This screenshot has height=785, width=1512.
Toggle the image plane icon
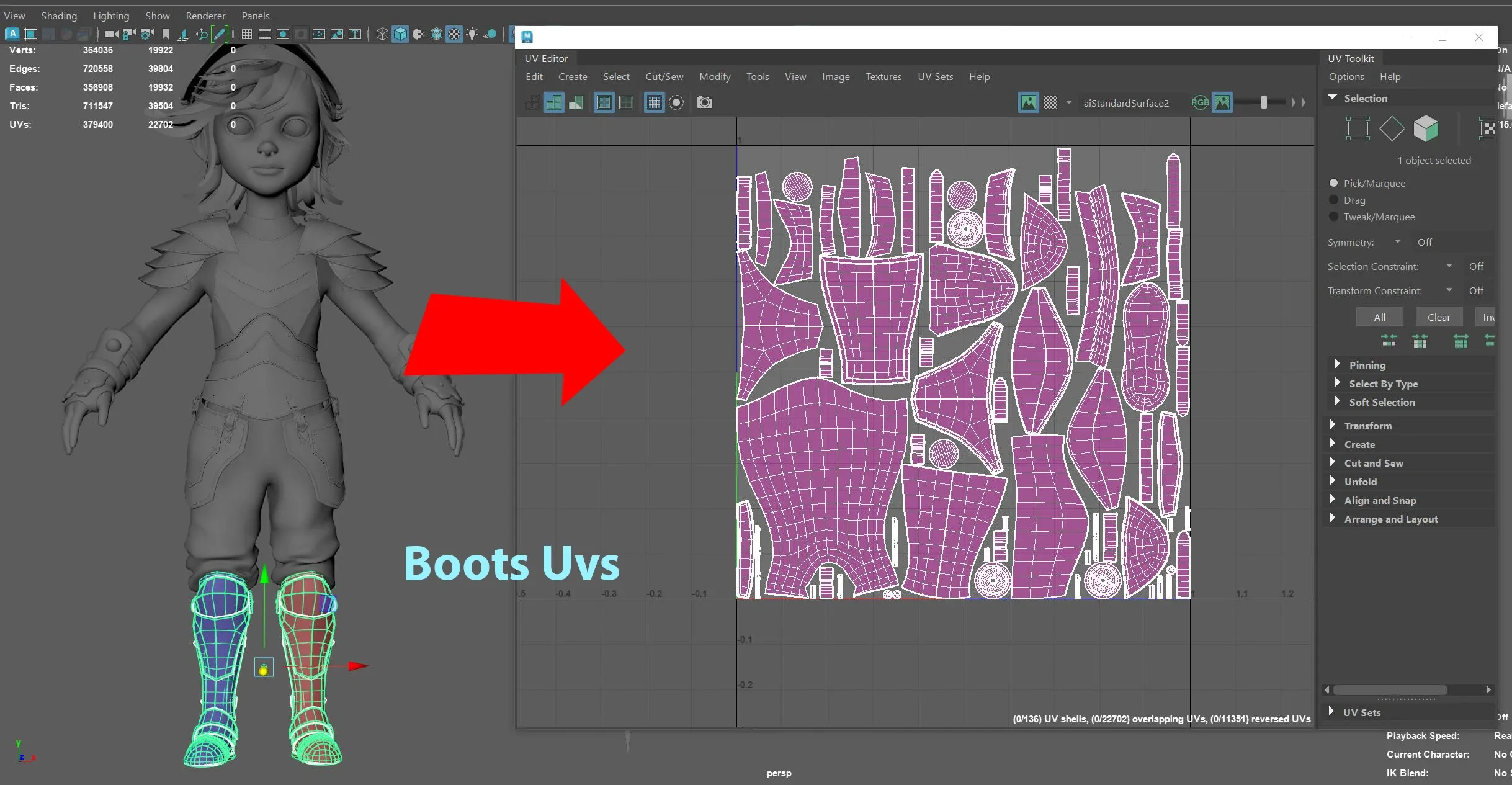click(184, 34)
